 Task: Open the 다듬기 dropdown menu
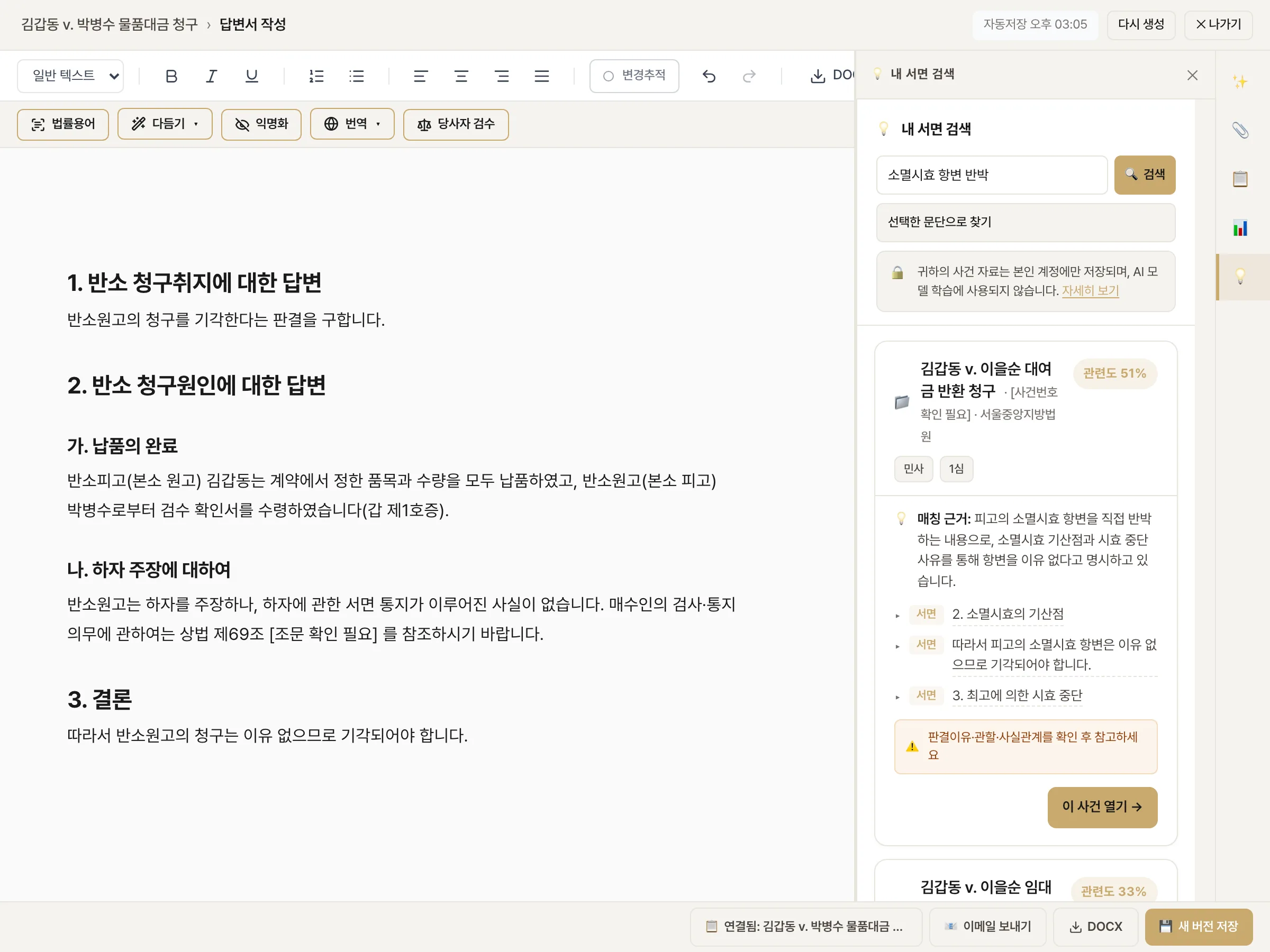165,124
